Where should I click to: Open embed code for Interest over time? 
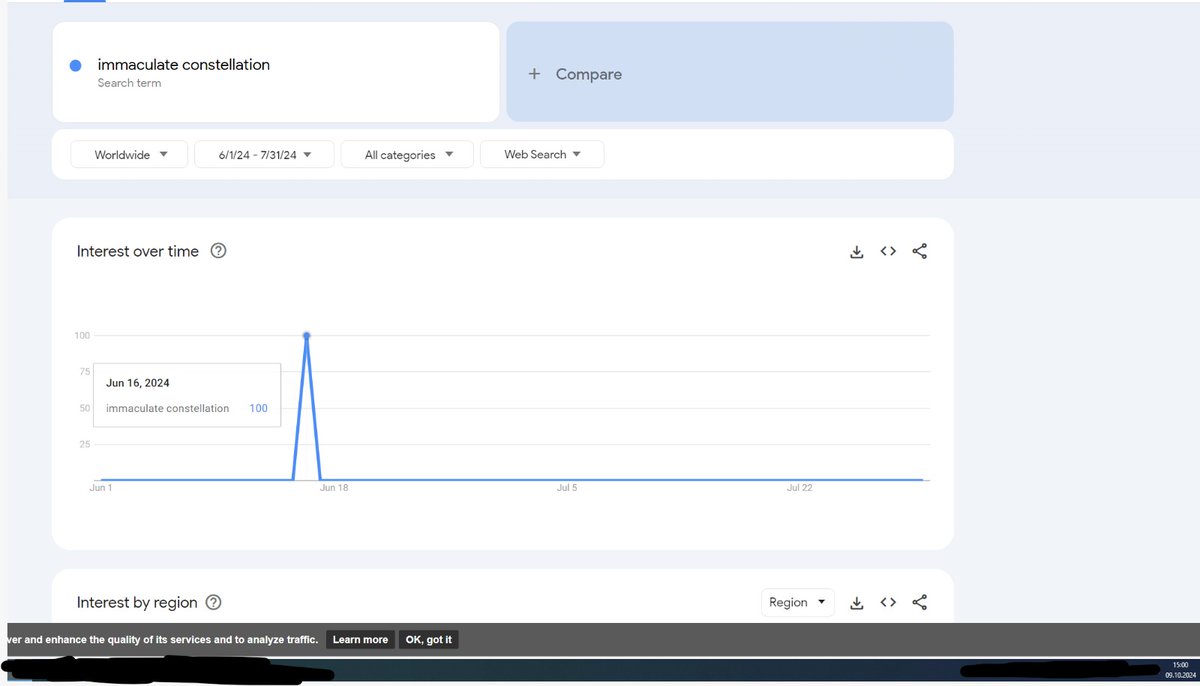(888, 251)
